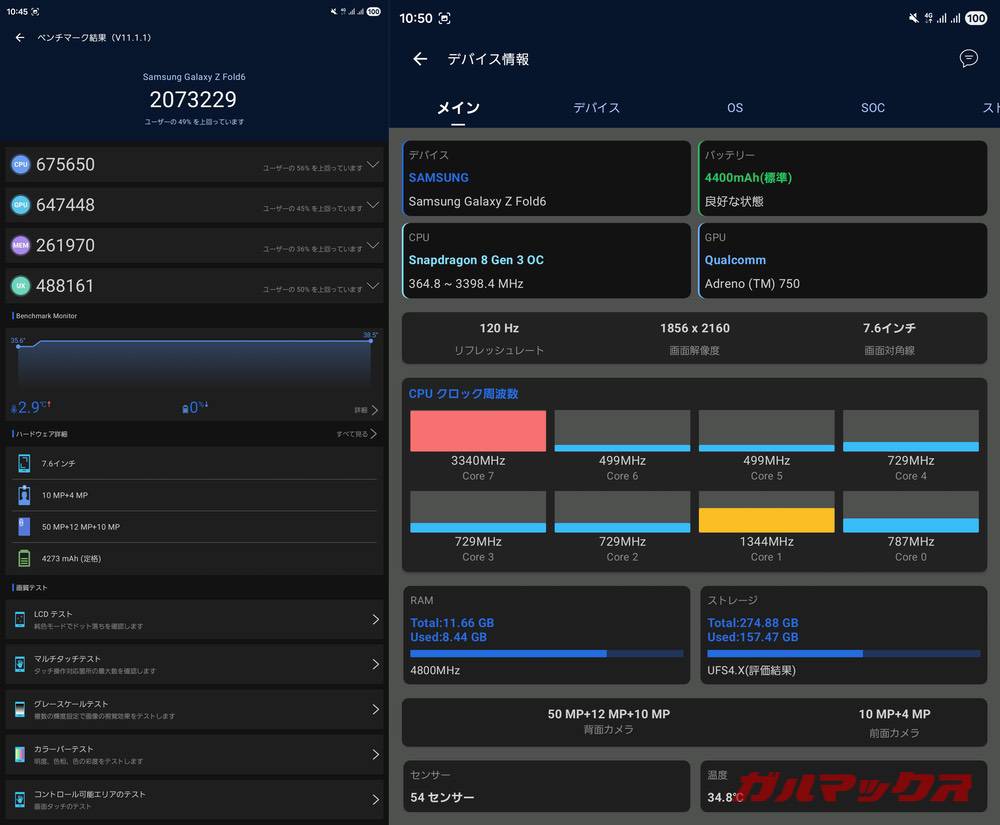
Task: Click the front camera 10 MP+4 MP icon
Action: [x=24, y=495]
